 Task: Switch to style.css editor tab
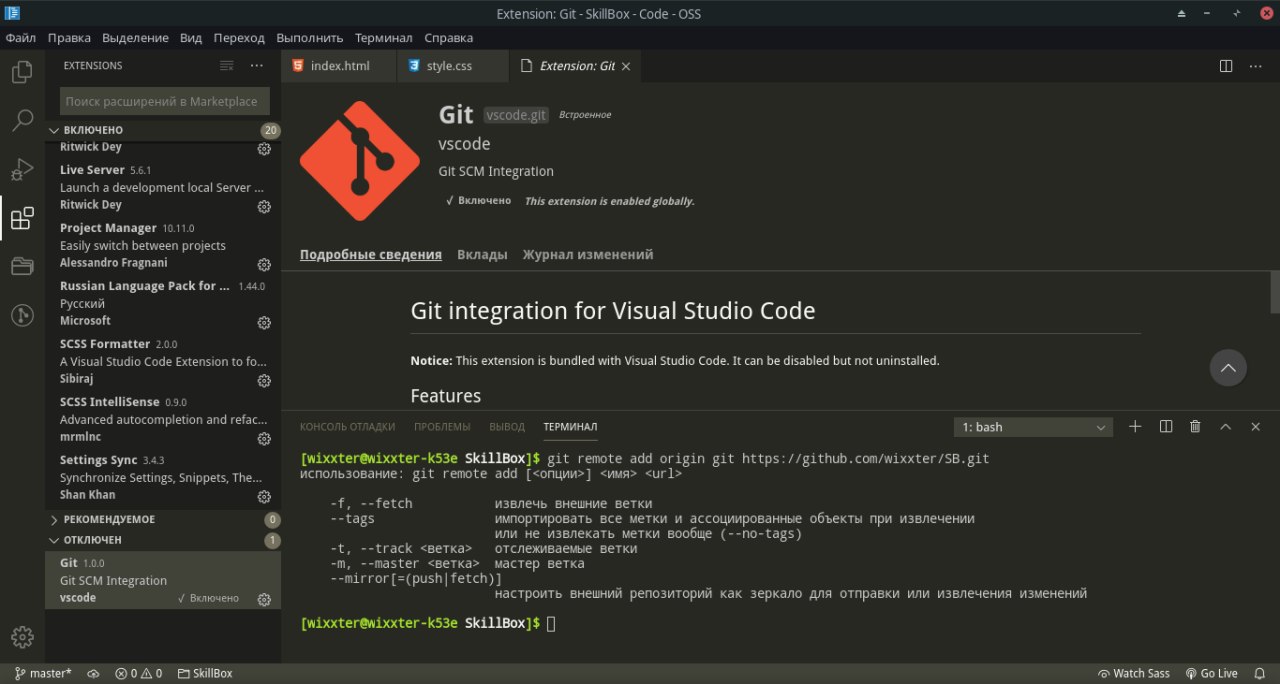[x=453, y=66]
